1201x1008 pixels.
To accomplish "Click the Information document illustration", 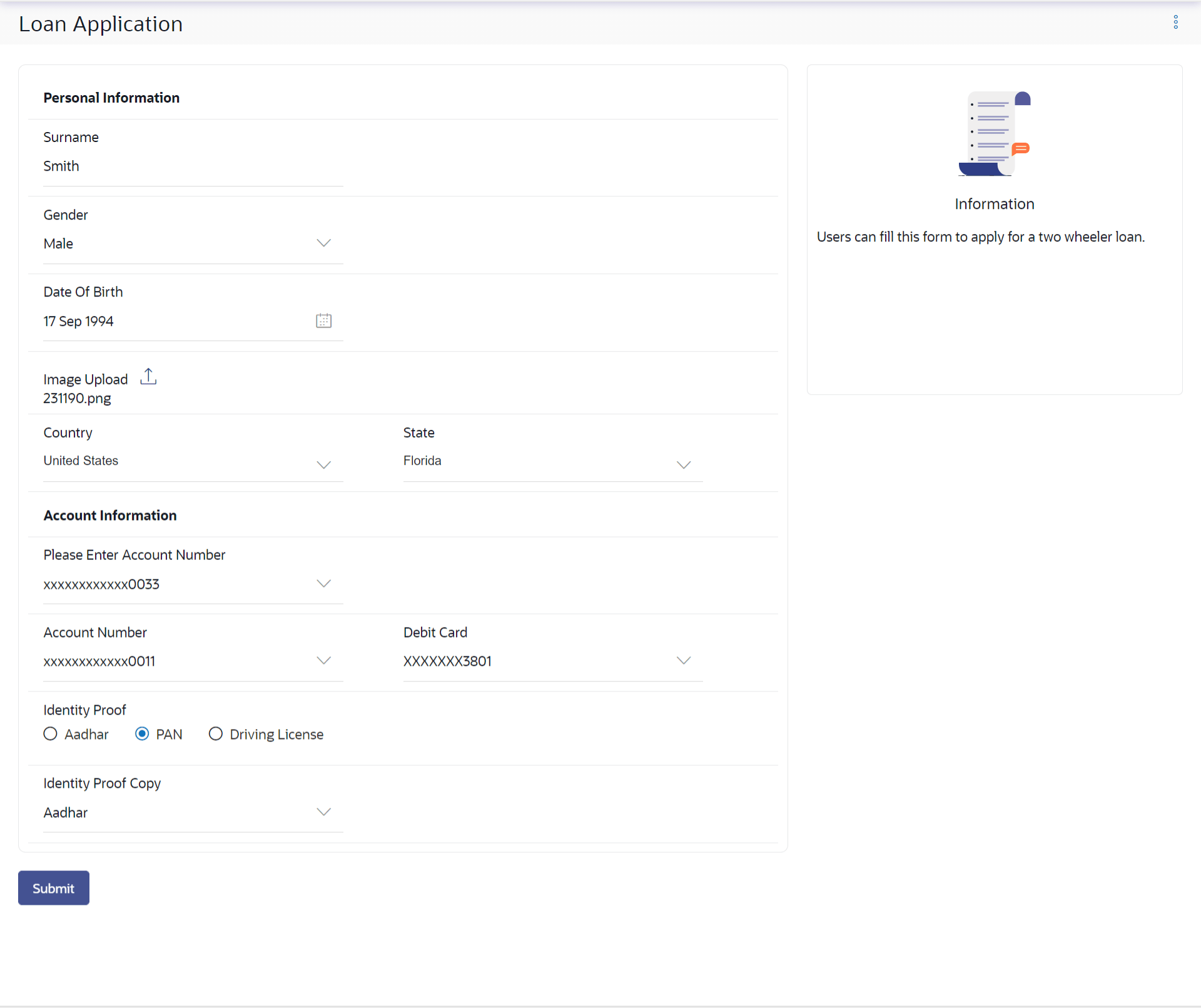I will pyautogui.click(x=994, y=134).
